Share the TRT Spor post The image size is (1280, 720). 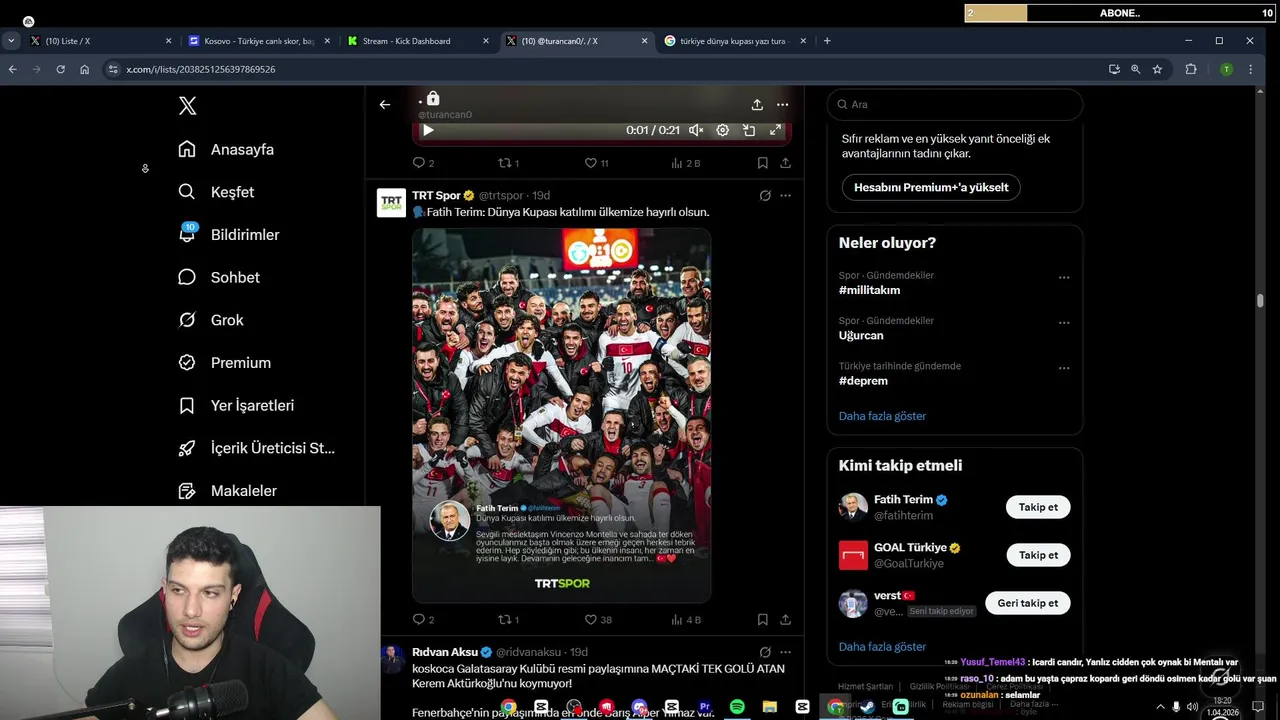785,620
